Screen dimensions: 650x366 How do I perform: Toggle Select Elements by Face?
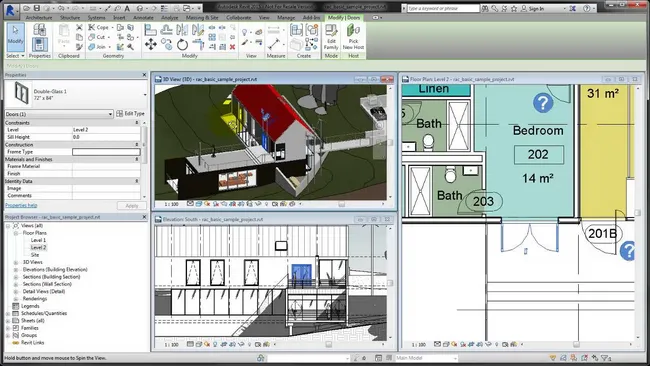point(585,358)
